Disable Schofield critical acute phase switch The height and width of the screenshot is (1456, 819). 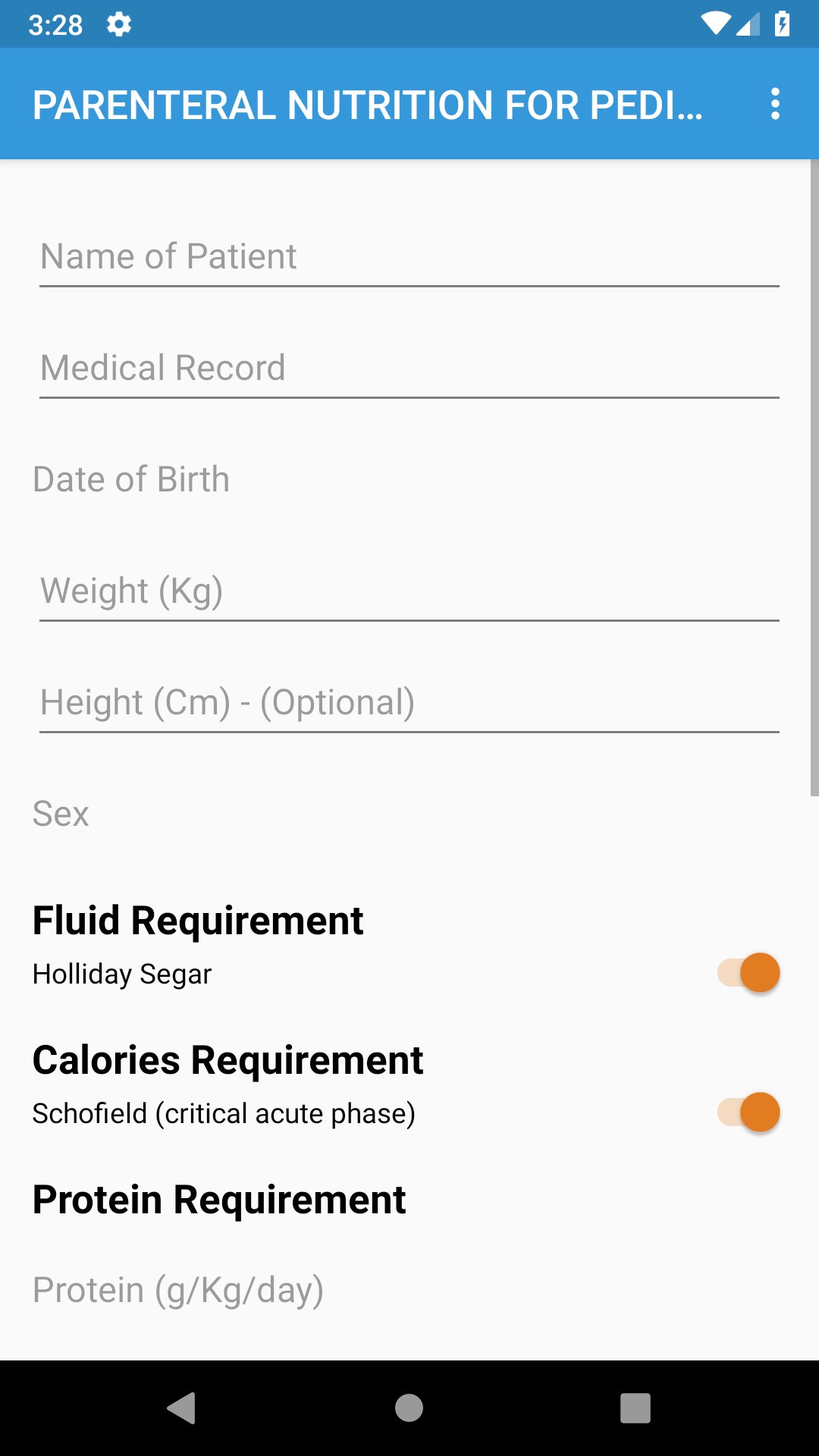coord(749,1112)
